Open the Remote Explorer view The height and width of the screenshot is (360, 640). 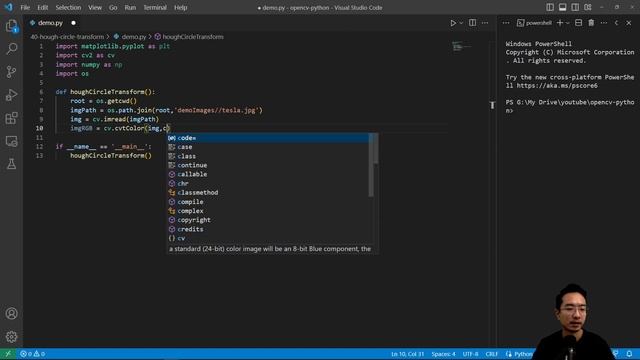click(11, 141)
